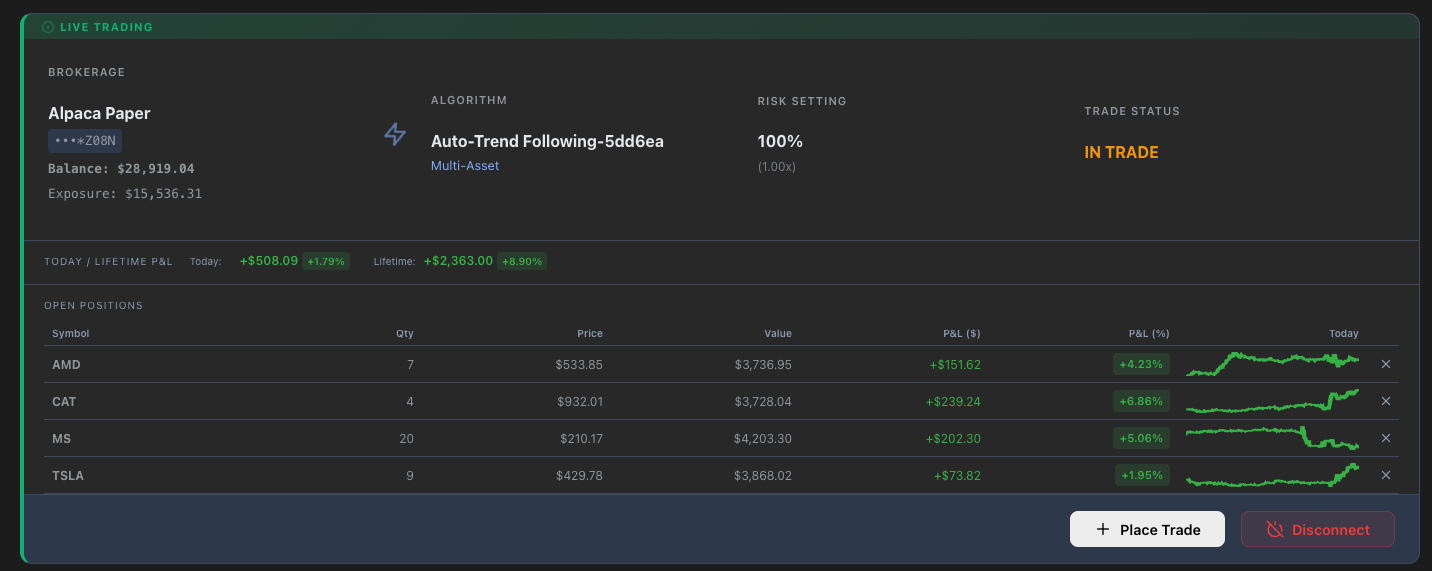The image size is (1432, 571).
Task: Close the CAT position
Action: (x=1386, y=401)
